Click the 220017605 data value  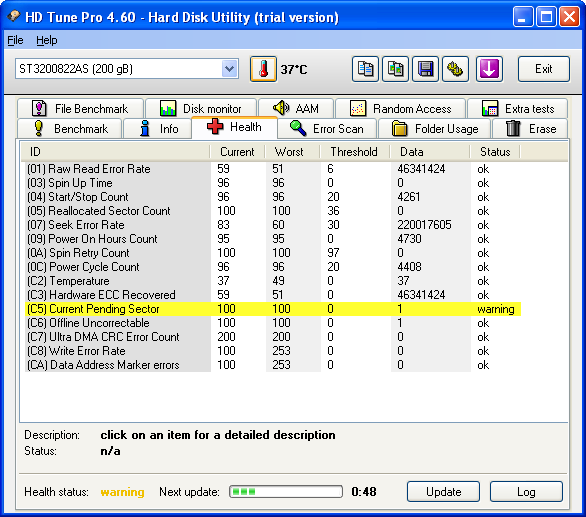(x=424, y=225)
